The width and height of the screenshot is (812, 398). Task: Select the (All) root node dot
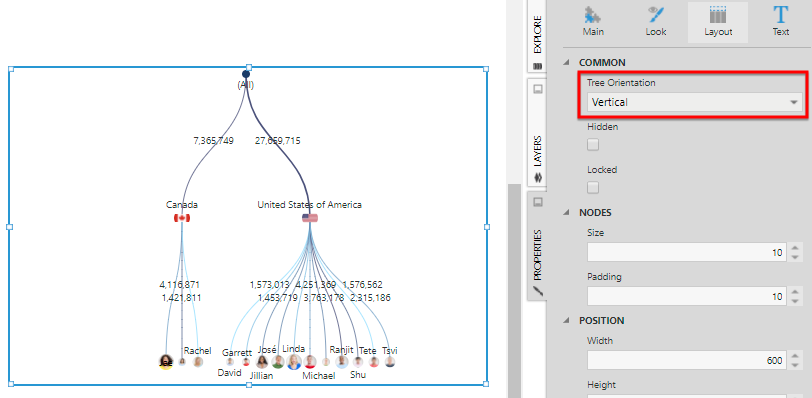[x=246, y=74]
